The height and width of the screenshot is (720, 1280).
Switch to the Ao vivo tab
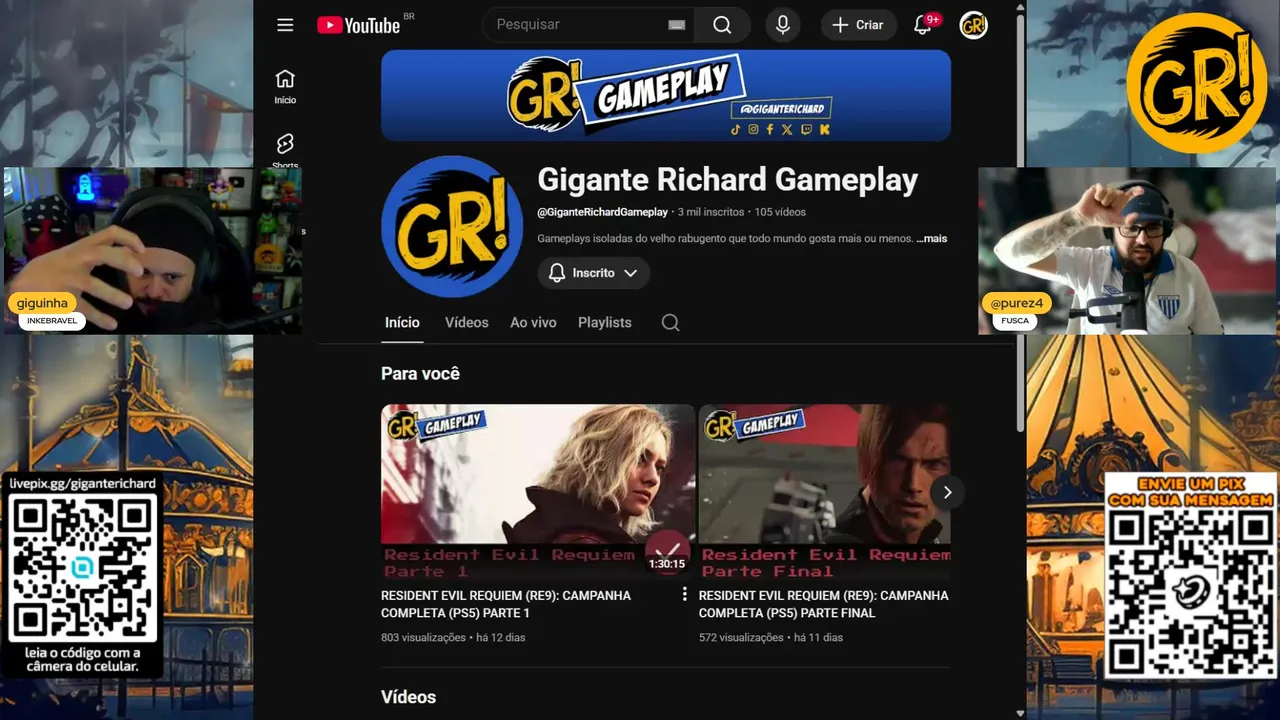point(533,322)
